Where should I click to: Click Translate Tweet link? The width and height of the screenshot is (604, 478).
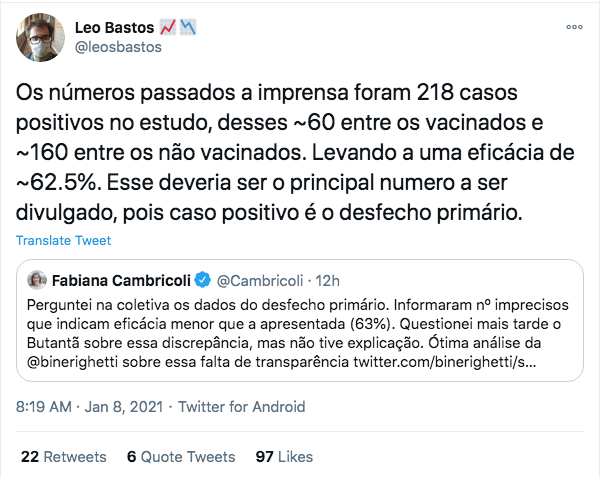[x=64, y=240]
